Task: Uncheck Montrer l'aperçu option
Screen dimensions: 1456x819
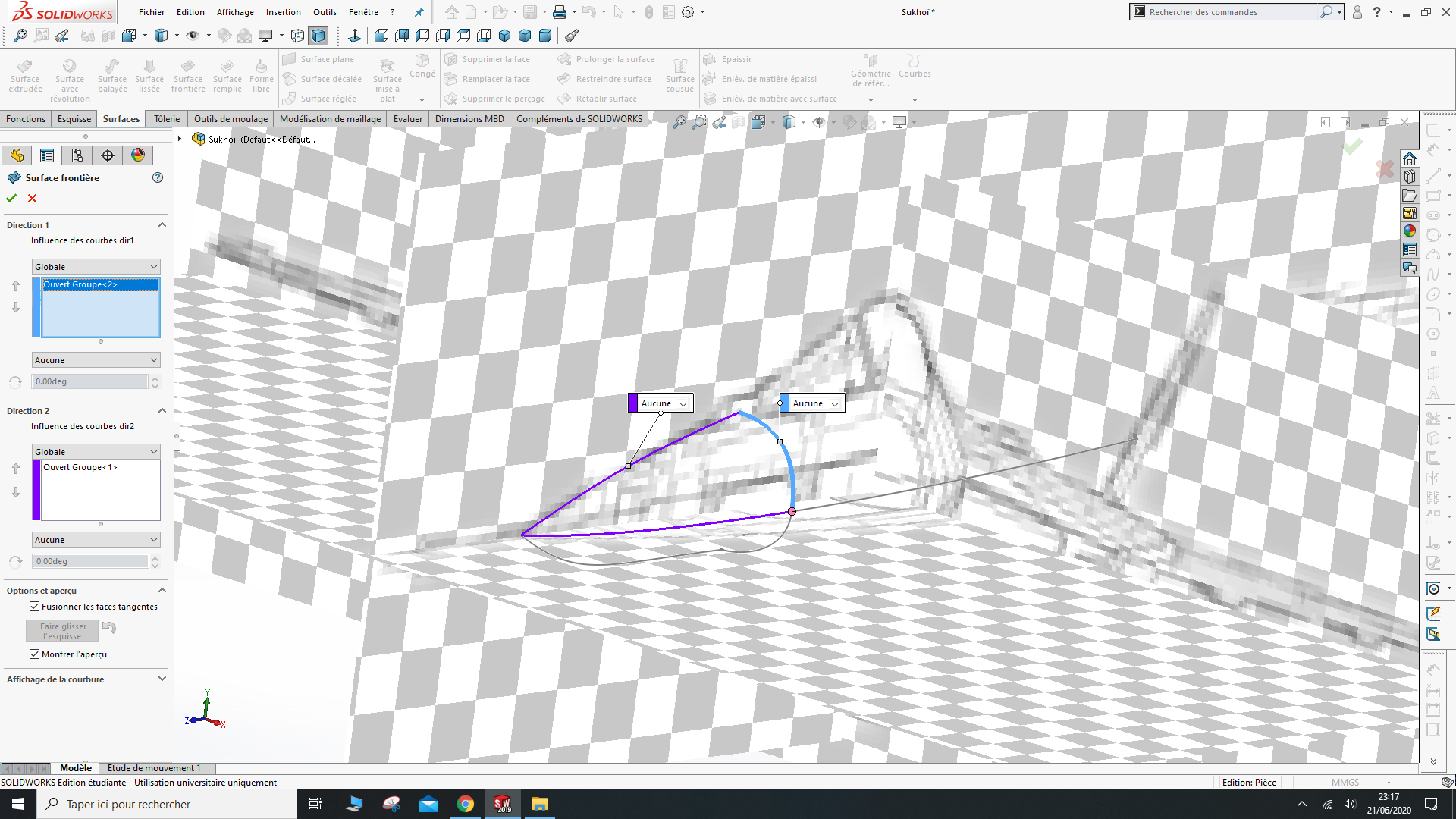Action: click(35, 654)
